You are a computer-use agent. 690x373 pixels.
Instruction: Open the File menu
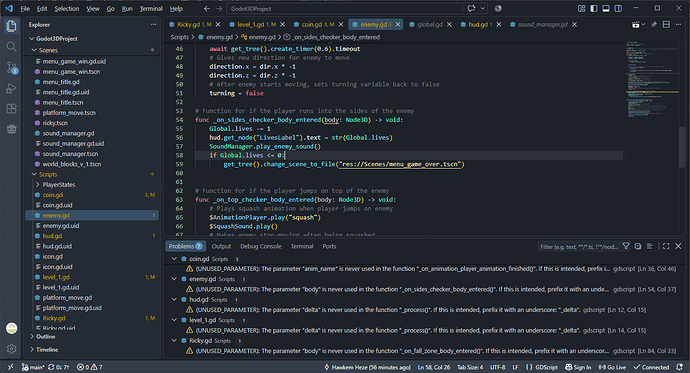click(x=25, y=8)
